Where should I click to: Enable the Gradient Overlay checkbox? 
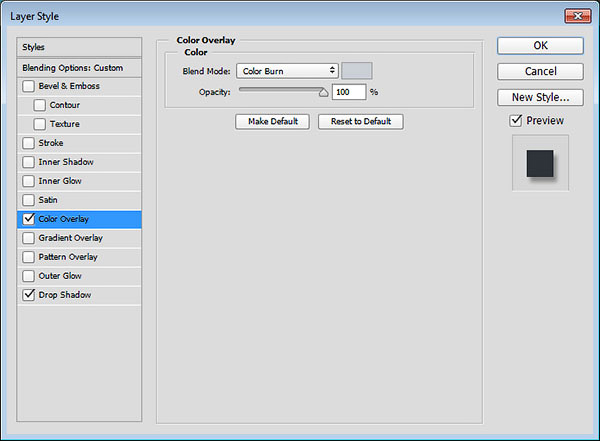coord(28,238)
